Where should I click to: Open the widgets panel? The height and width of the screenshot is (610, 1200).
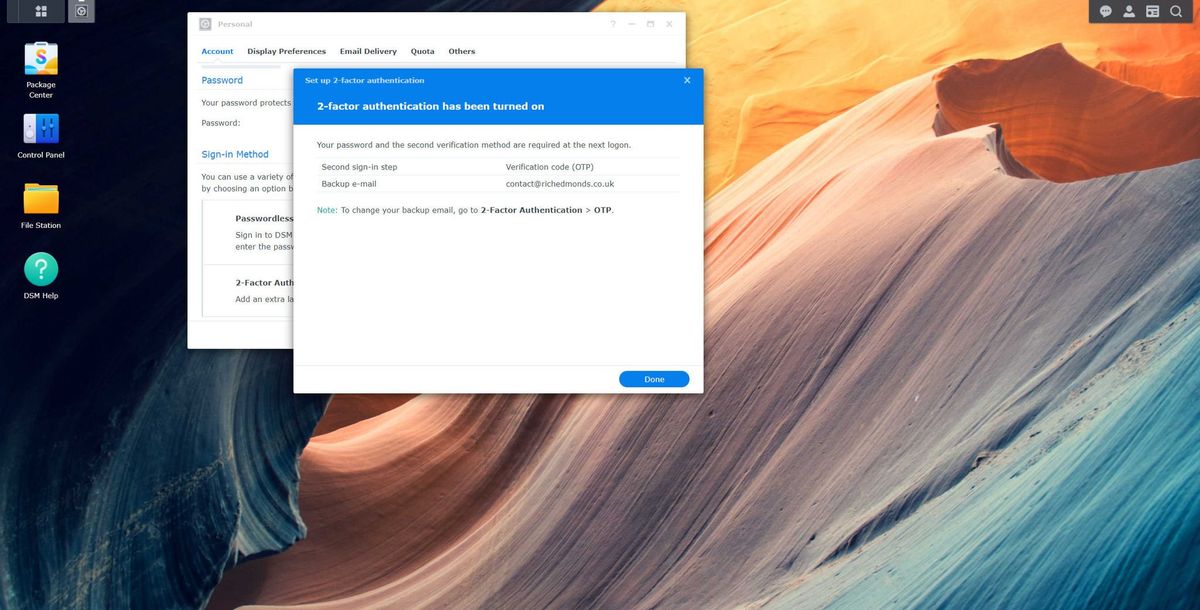click(1152, 11)
